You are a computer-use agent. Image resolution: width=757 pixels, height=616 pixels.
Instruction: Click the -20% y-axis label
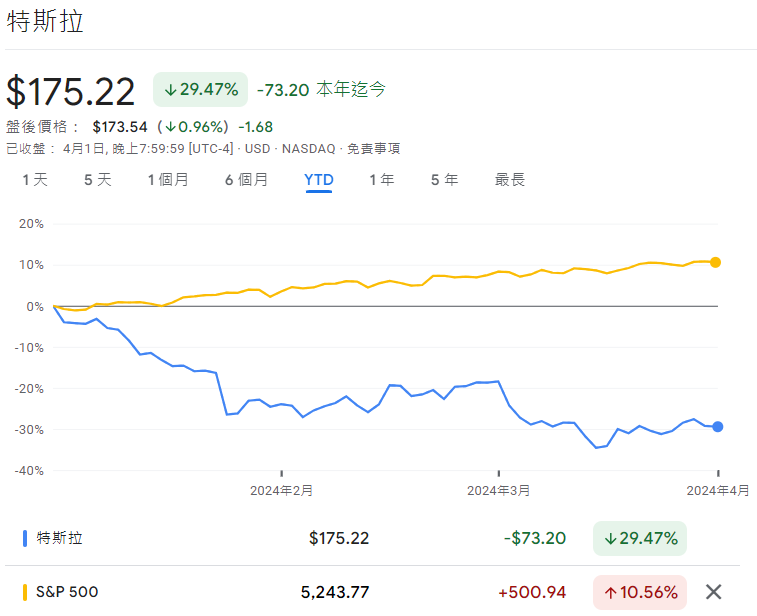29,389
